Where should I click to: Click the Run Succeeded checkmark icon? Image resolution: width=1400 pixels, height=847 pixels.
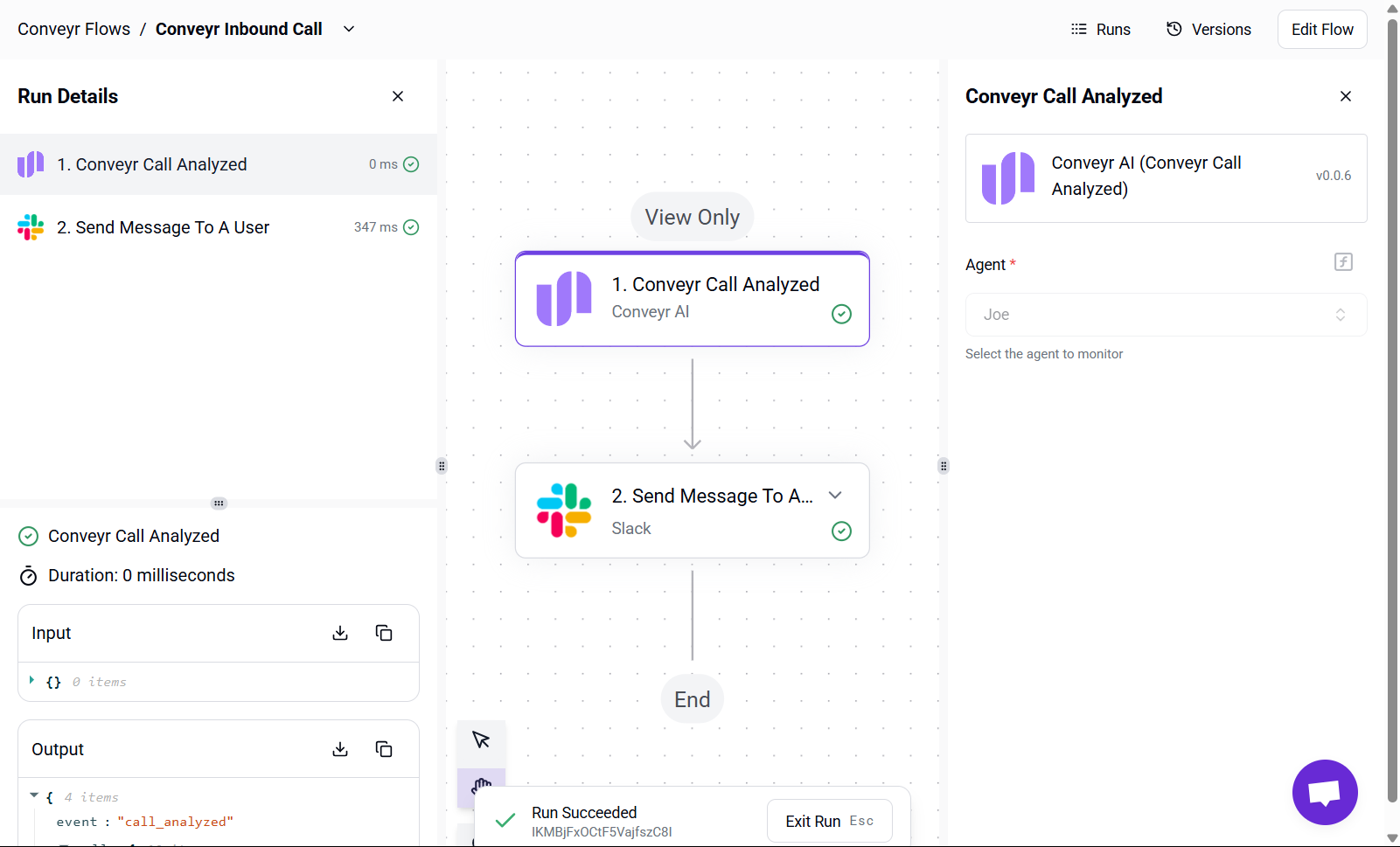pyautogui.click(x=505, y=821)
